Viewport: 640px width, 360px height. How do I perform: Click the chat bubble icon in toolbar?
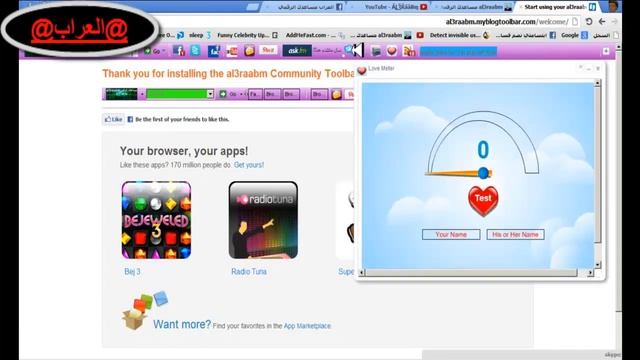(x=348, y=50)
